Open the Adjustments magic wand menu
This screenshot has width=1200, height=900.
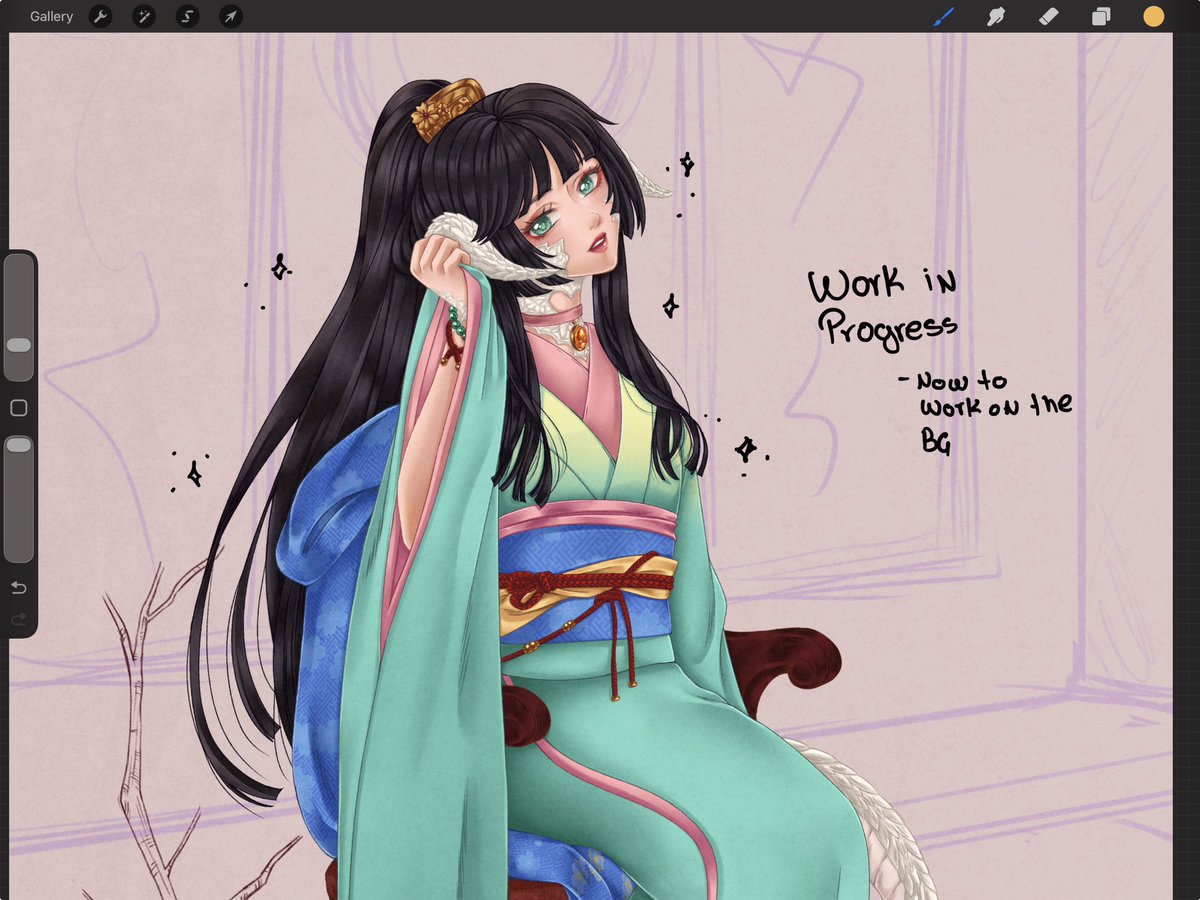coord(144,17)
